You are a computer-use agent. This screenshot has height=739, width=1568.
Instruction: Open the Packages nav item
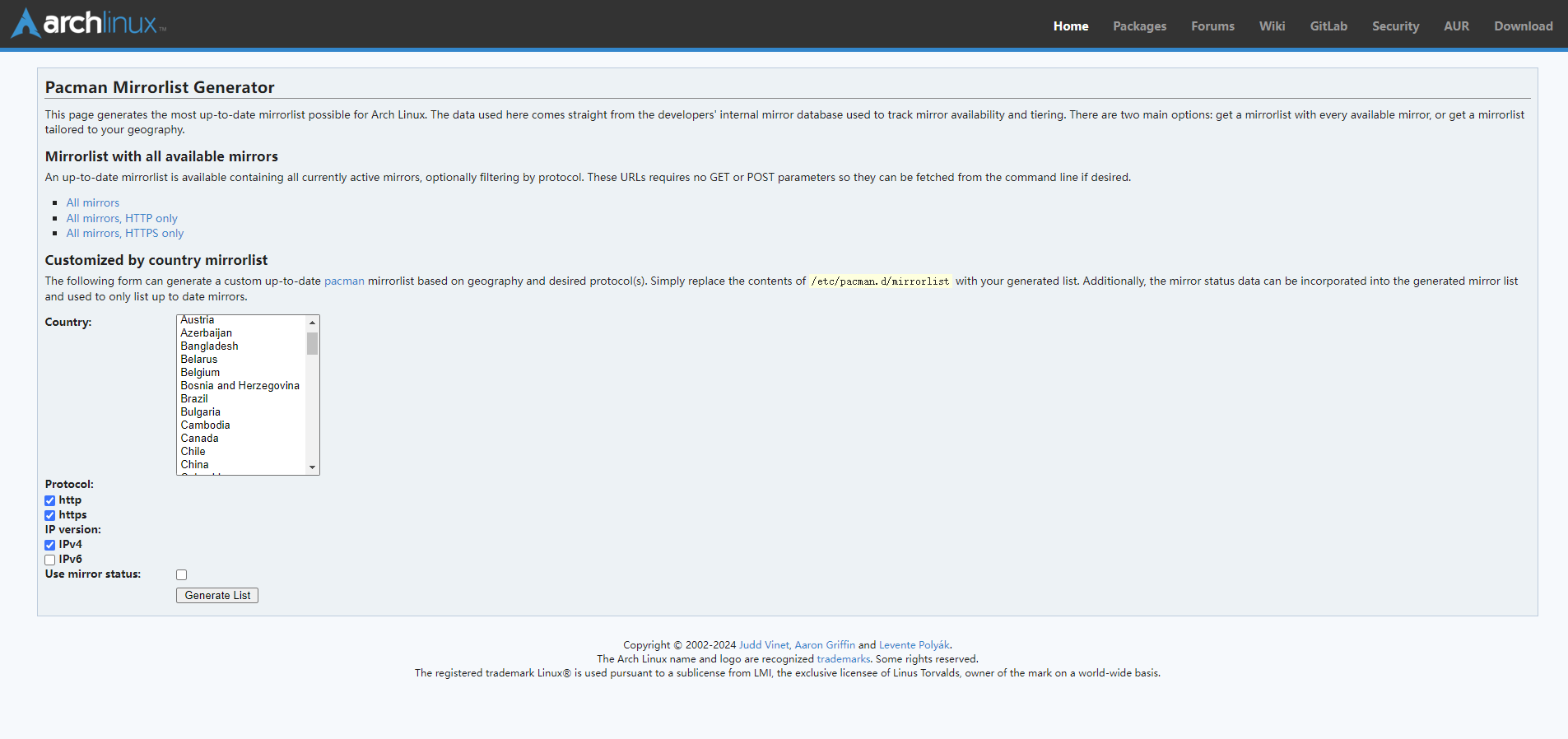coord(1139,26)
